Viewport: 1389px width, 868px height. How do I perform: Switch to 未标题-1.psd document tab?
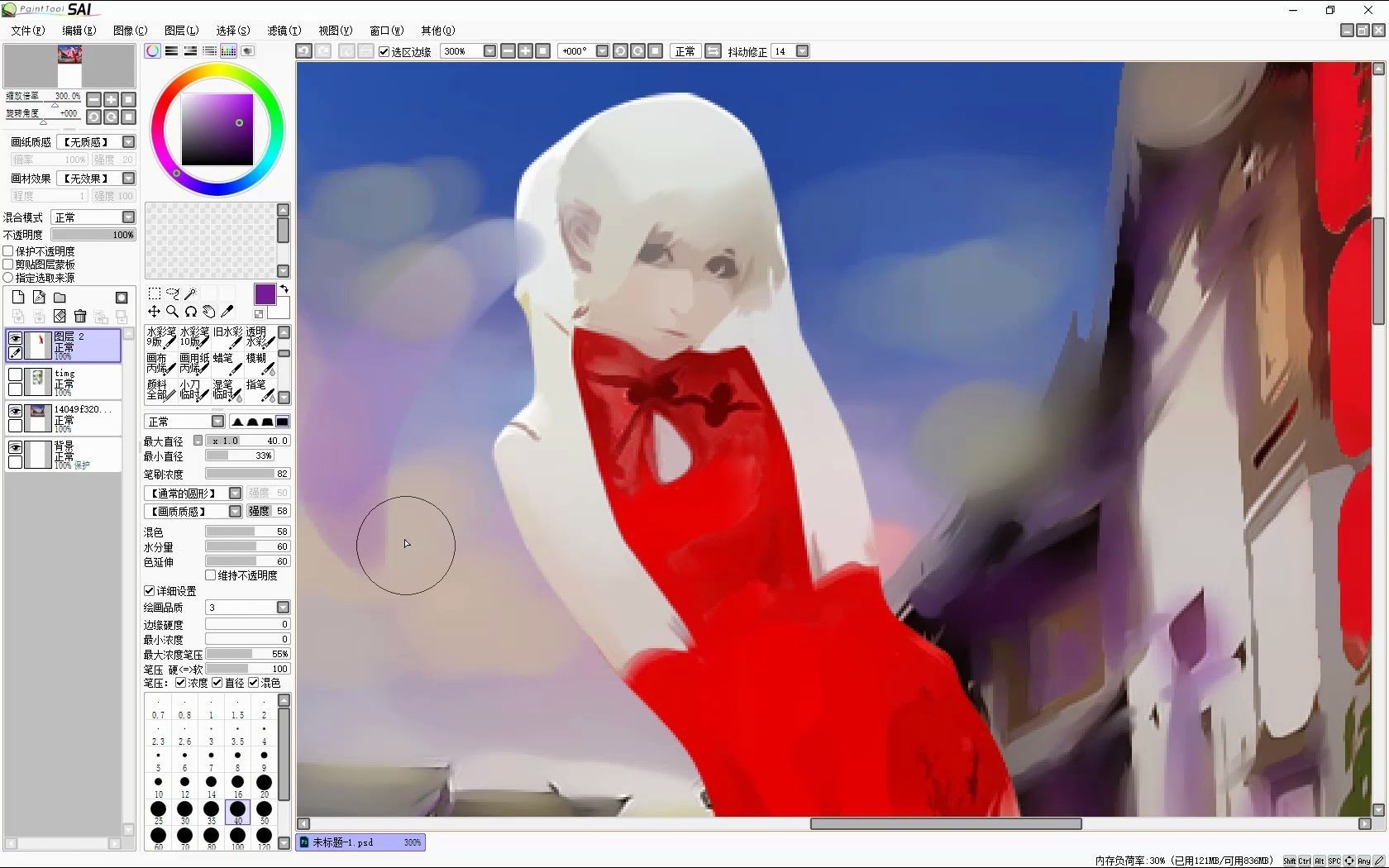click(x=360, y=842)
